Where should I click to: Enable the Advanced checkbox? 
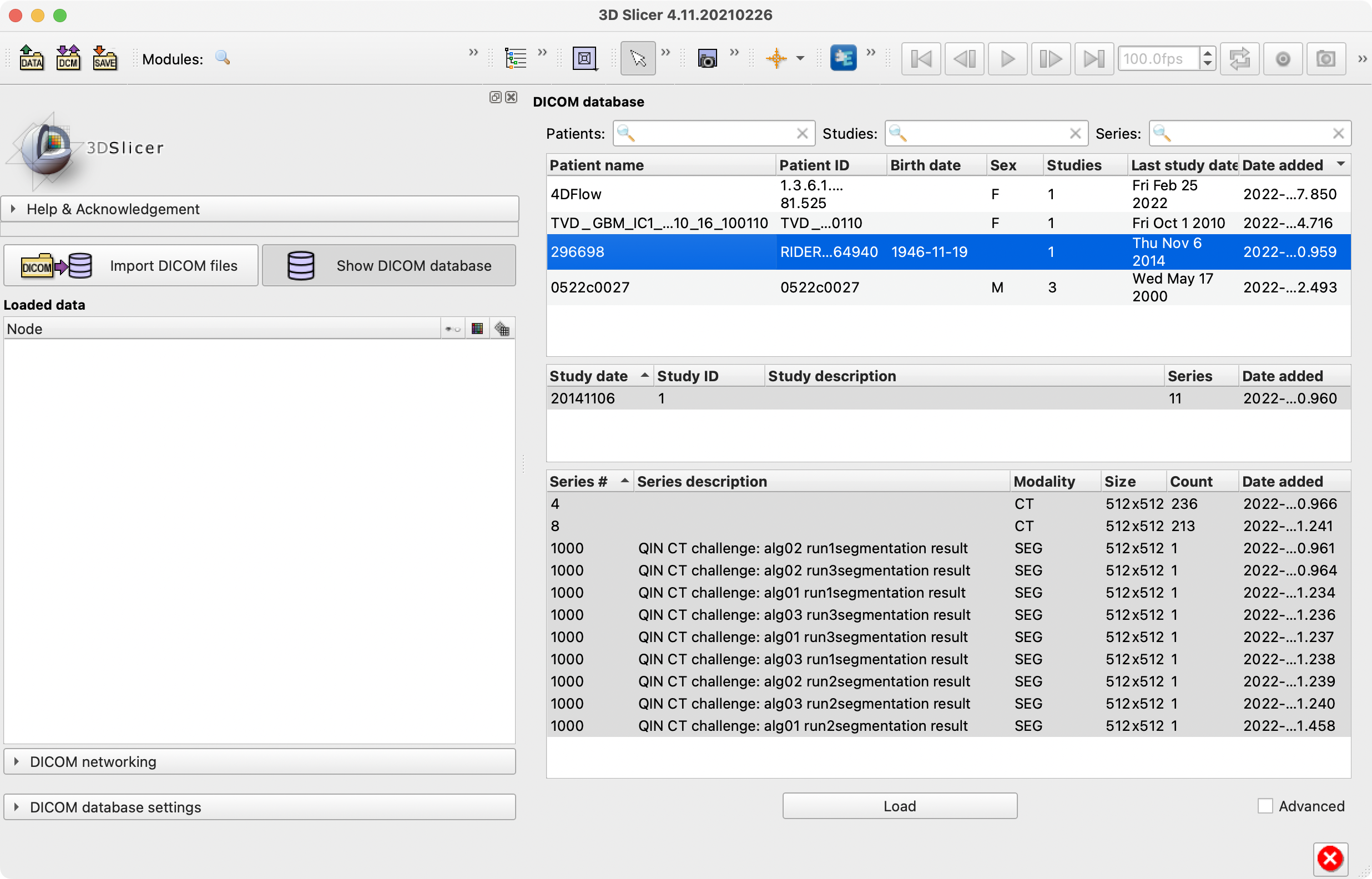pos(1267,806)
